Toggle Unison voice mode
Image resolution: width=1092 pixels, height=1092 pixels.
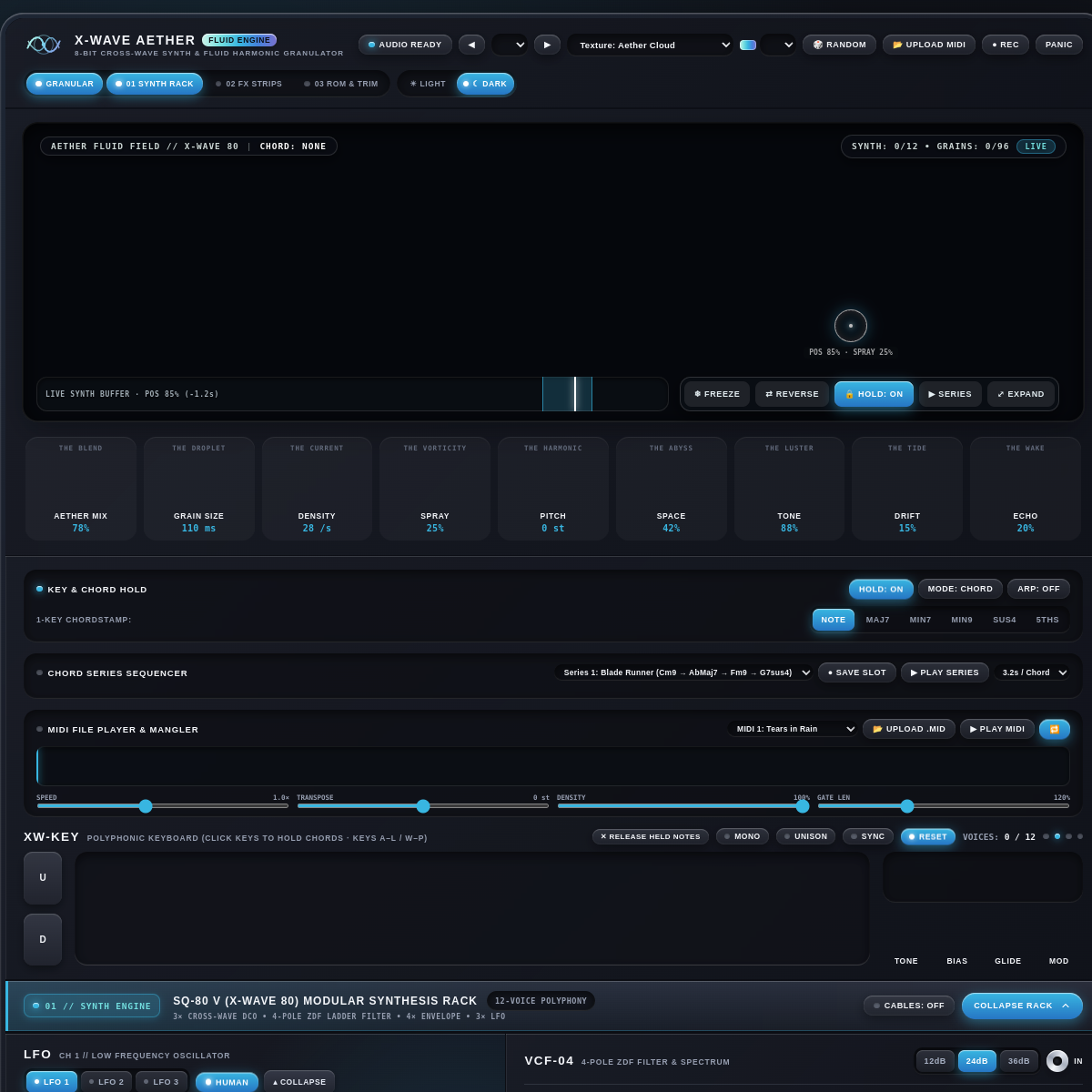(x=805, y=836)
